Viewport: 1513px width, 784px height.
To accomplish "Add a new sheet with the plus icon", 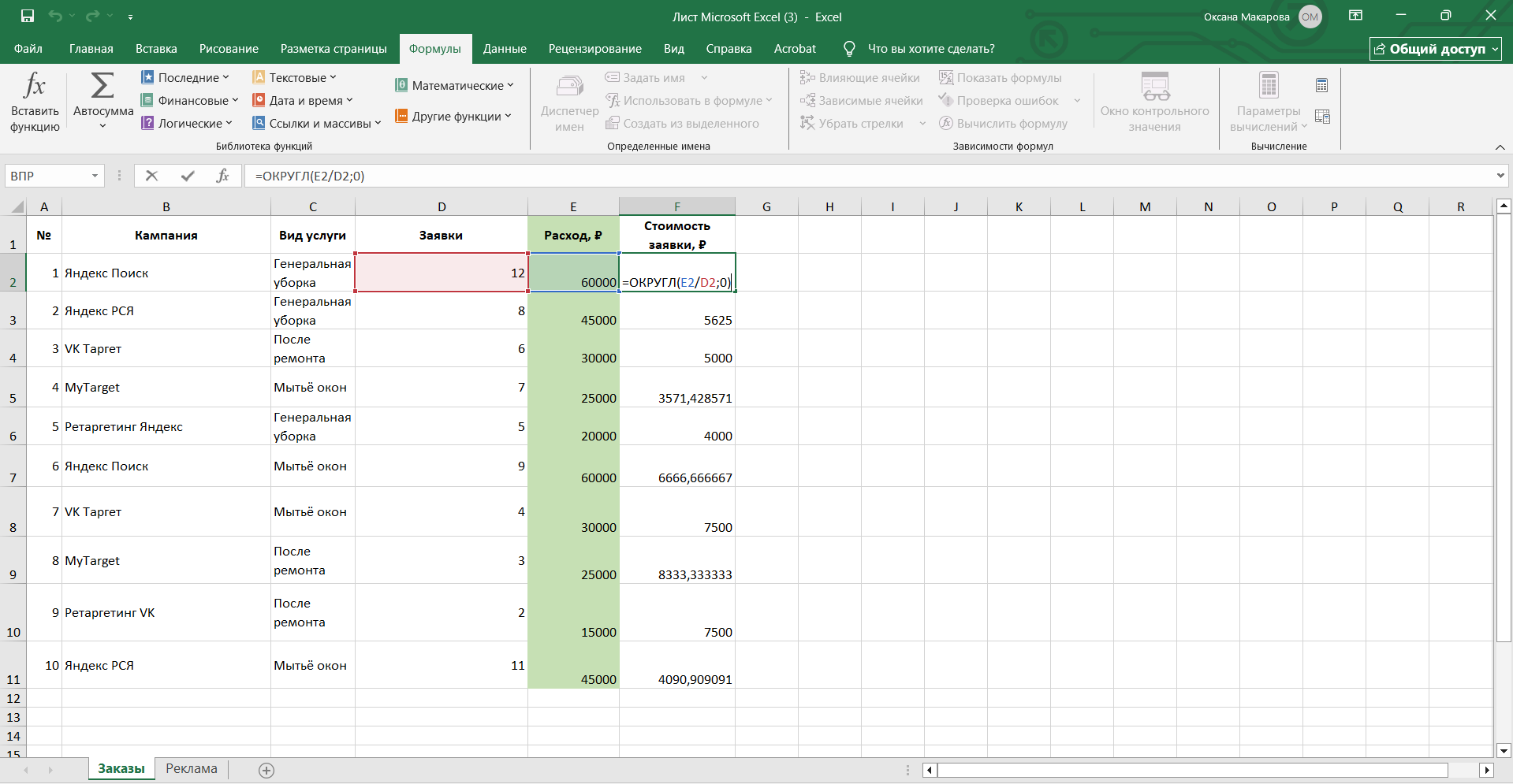I will tap(266, 771).
